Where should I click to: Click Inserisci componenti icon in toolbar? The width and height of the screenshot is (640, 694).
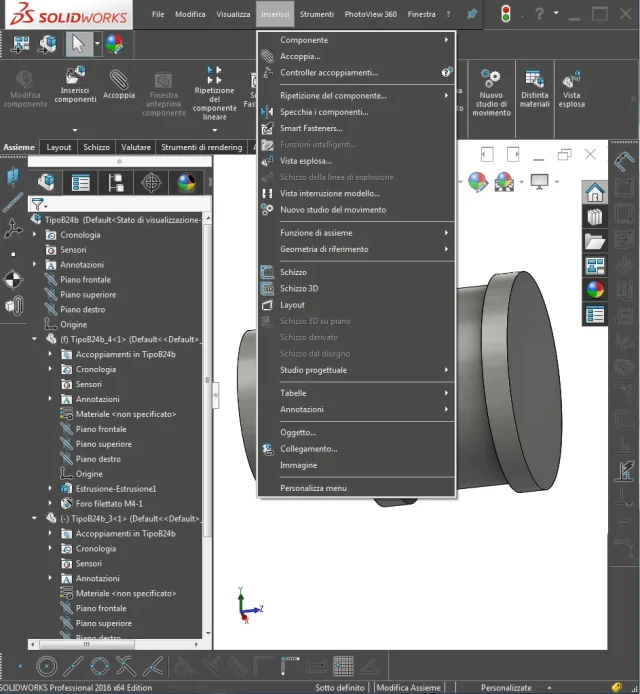pyautogui.click(x=75, y=76)
